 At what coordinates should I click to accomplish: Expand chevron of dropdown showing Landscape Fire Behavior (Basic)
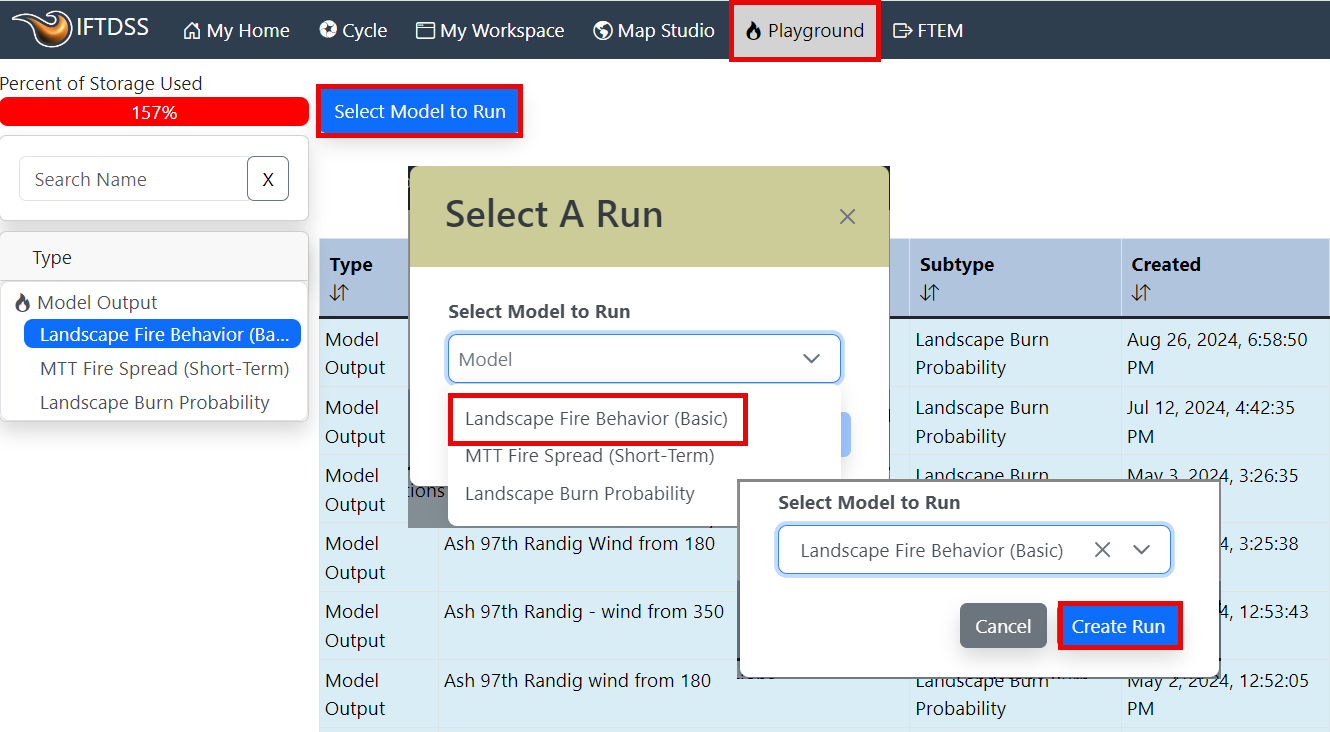coord(1141,550)
